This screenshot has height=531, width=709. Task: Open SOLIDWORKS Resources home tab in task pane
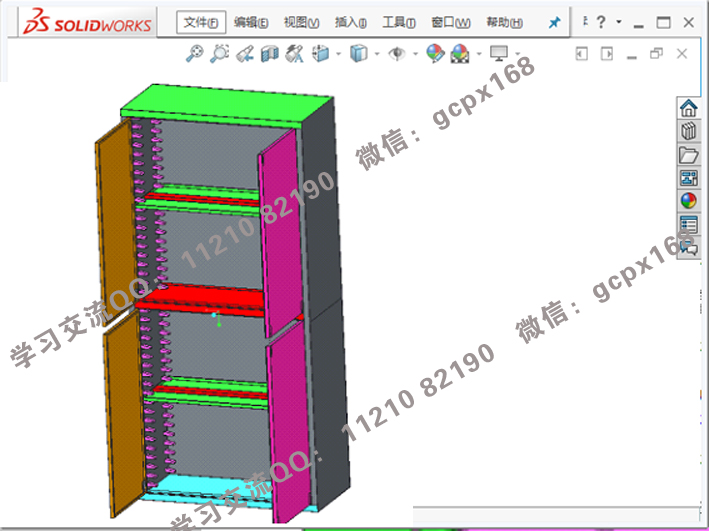688,108
